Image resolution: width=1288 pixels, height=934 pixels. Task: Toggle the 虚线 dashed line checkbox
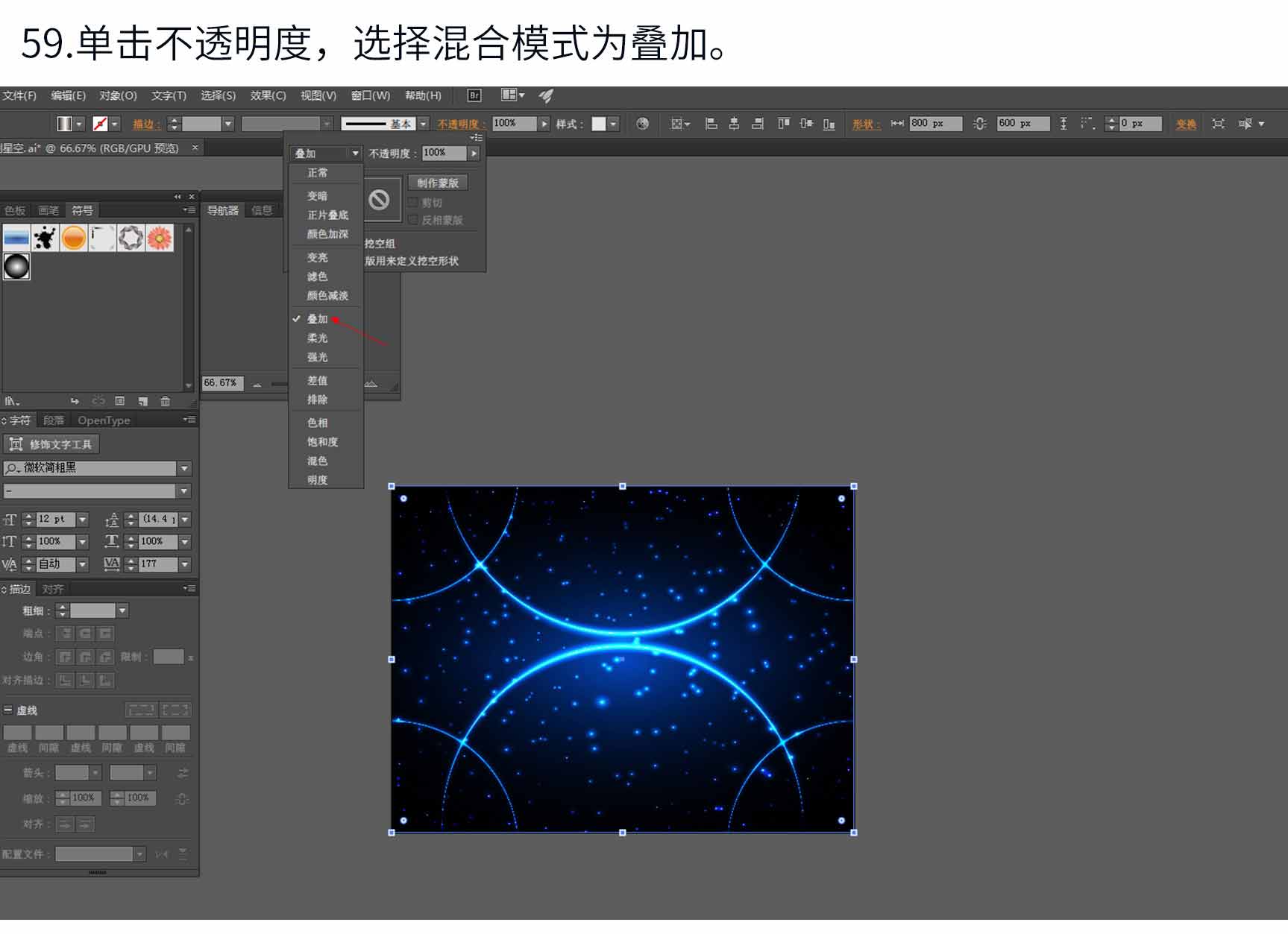pyautogui.click(x=8, y=710)
